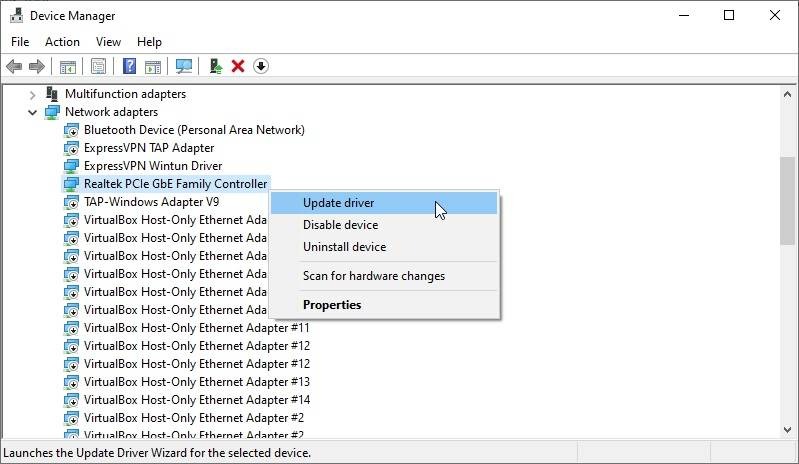
Task: Click the ExpressVPN TAP Adapter device icon
Action: tap(71, 148)
